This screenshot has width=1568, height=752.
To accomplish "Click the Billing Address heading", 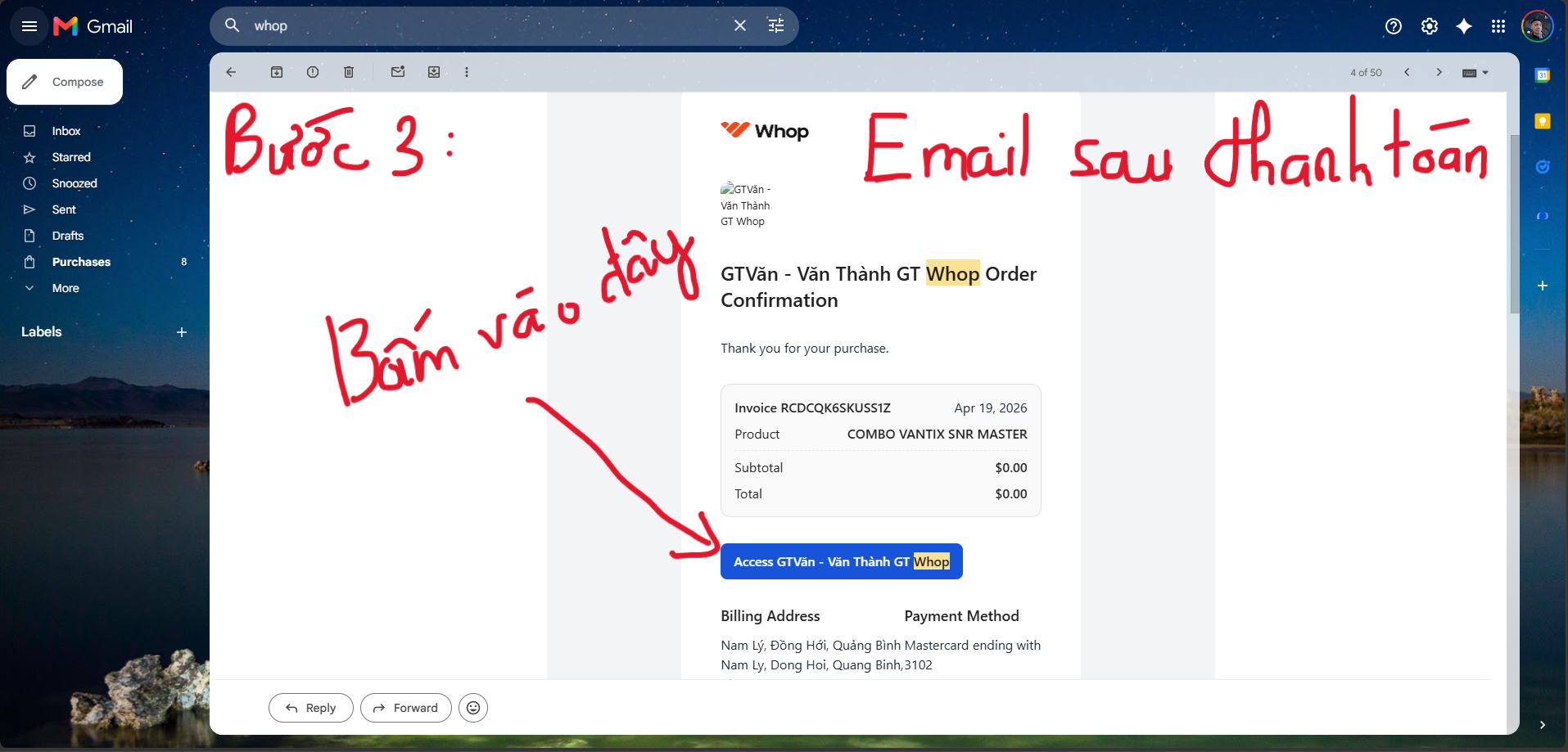I will point(770,616).
